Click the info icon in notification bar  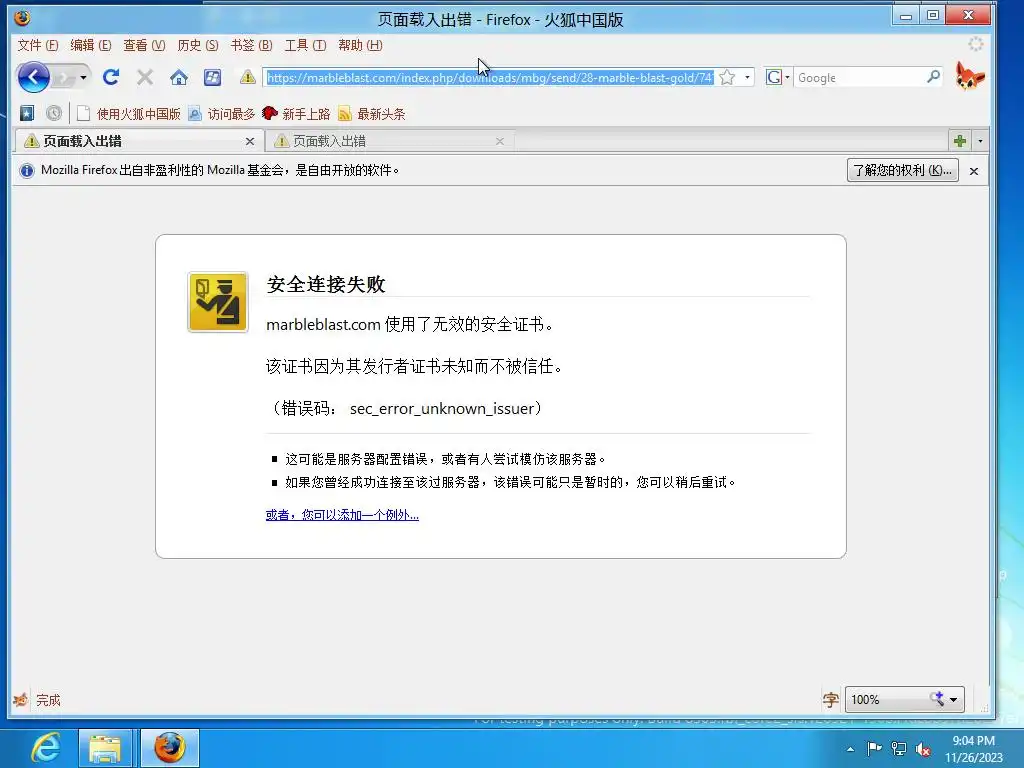[27, 170]
